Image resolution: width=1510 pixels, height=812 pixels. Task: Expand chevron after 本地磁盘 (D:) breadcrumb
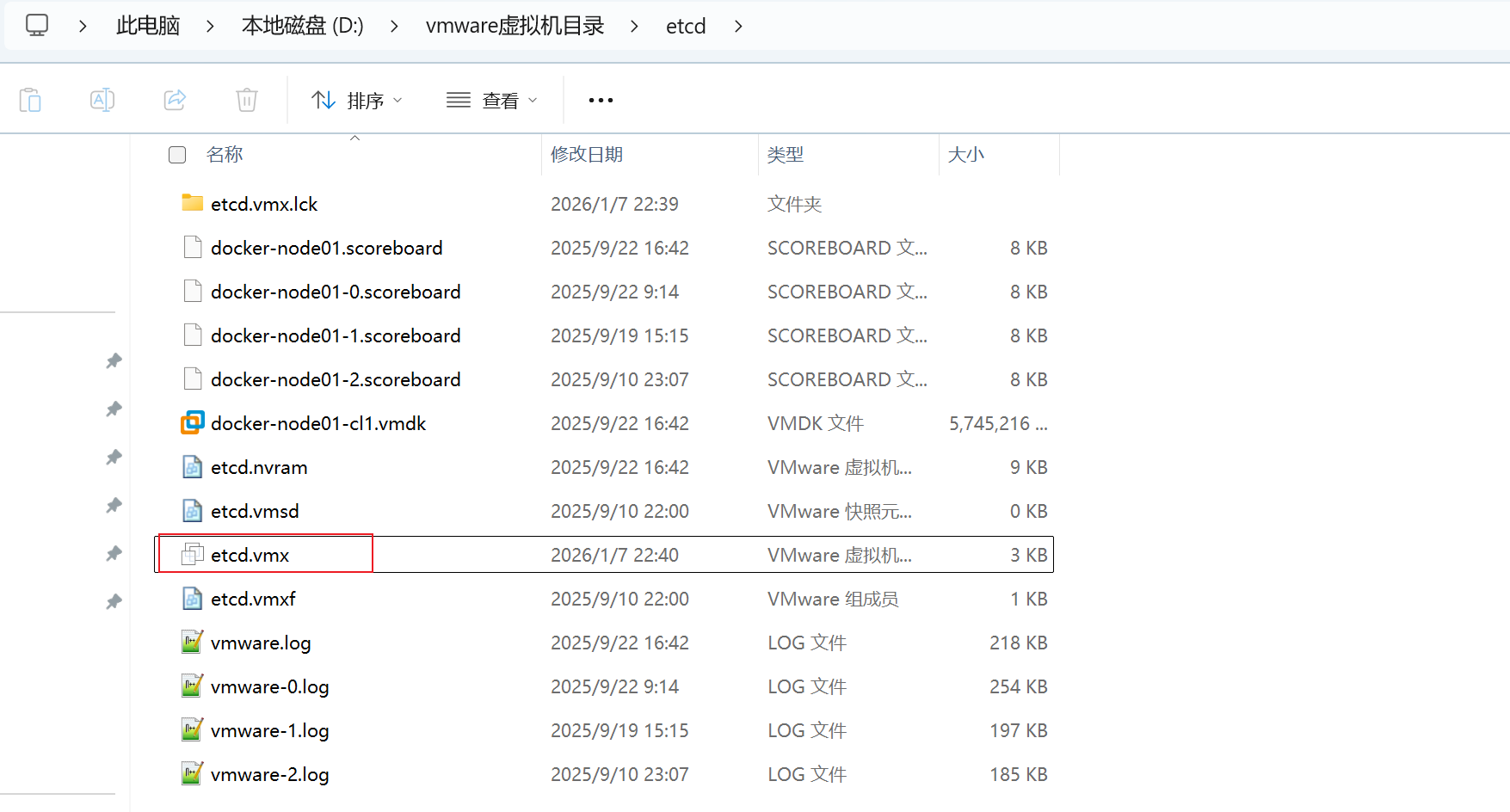[x=394, y=27]
